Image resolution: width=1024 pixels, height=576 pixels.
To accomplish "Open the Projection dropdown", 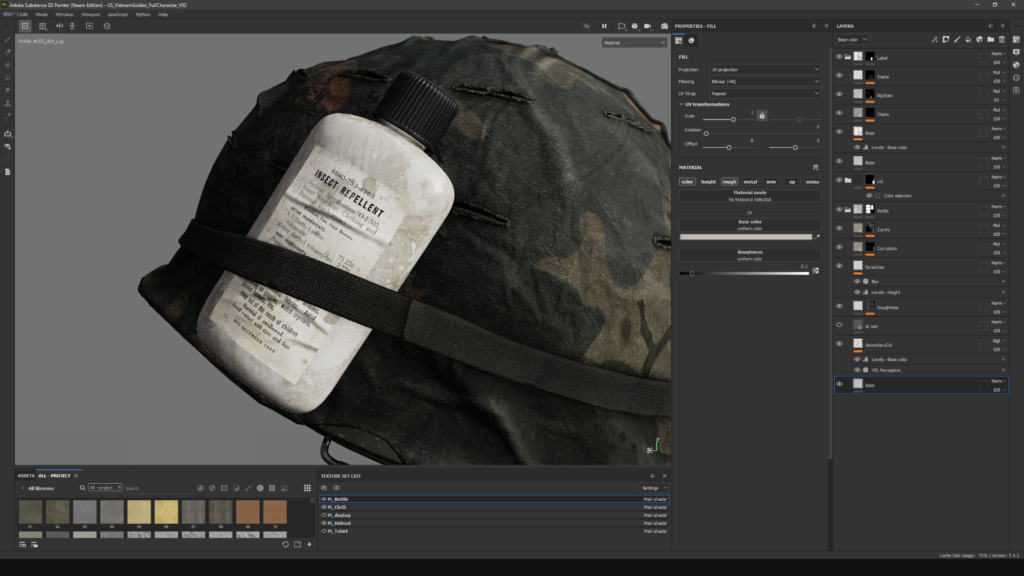I will [764, 69].
